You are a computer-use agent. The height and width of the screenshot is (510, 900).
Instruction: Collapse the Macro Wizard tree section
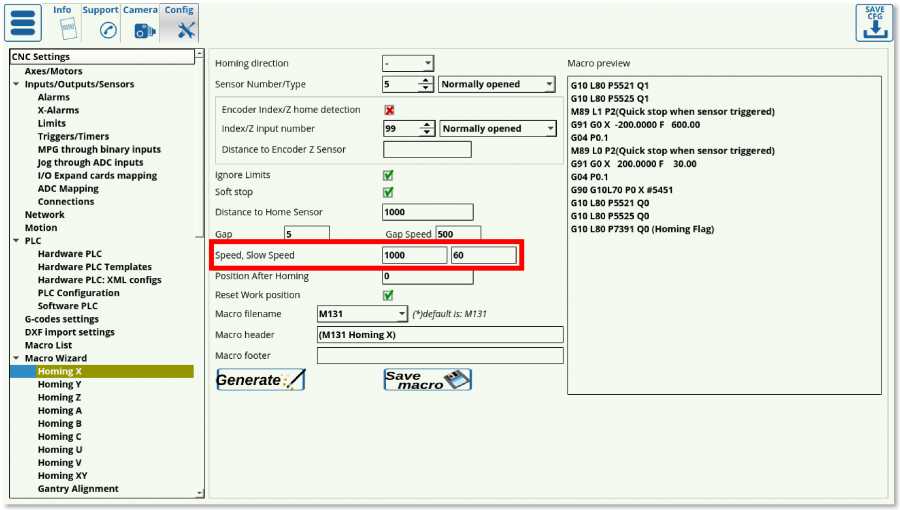(17, 358)
